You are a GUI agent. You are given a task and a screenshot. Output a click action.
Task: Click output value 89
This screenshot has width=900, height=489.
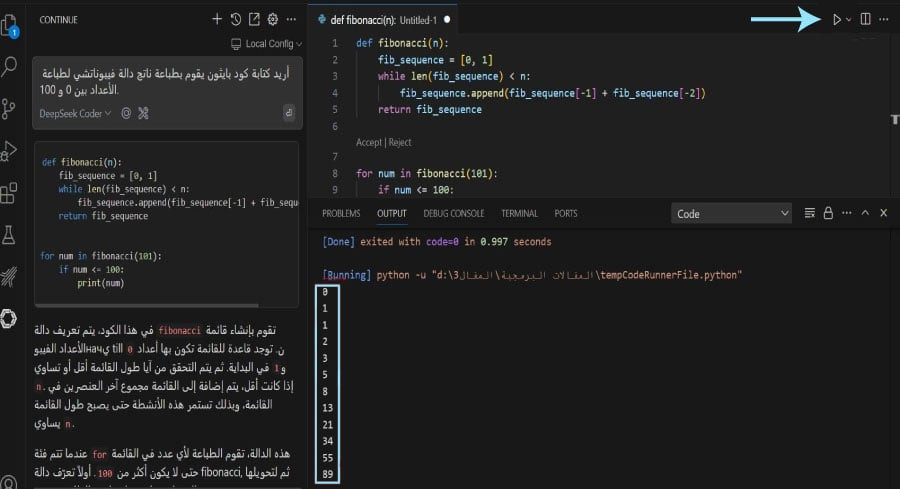click(327, 474)
